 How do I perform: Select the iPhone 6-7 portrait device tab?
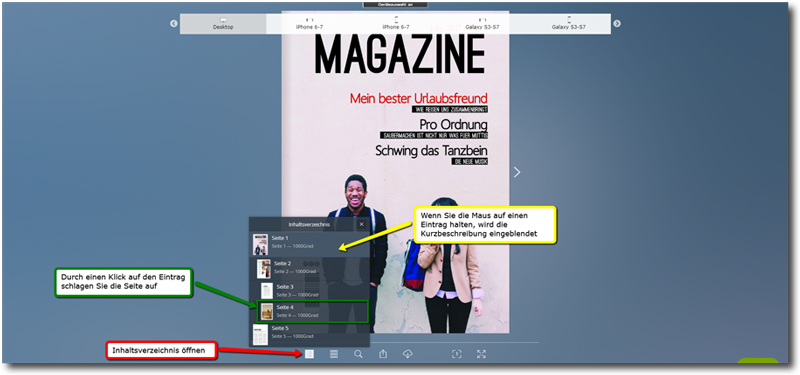click(396, 24)
